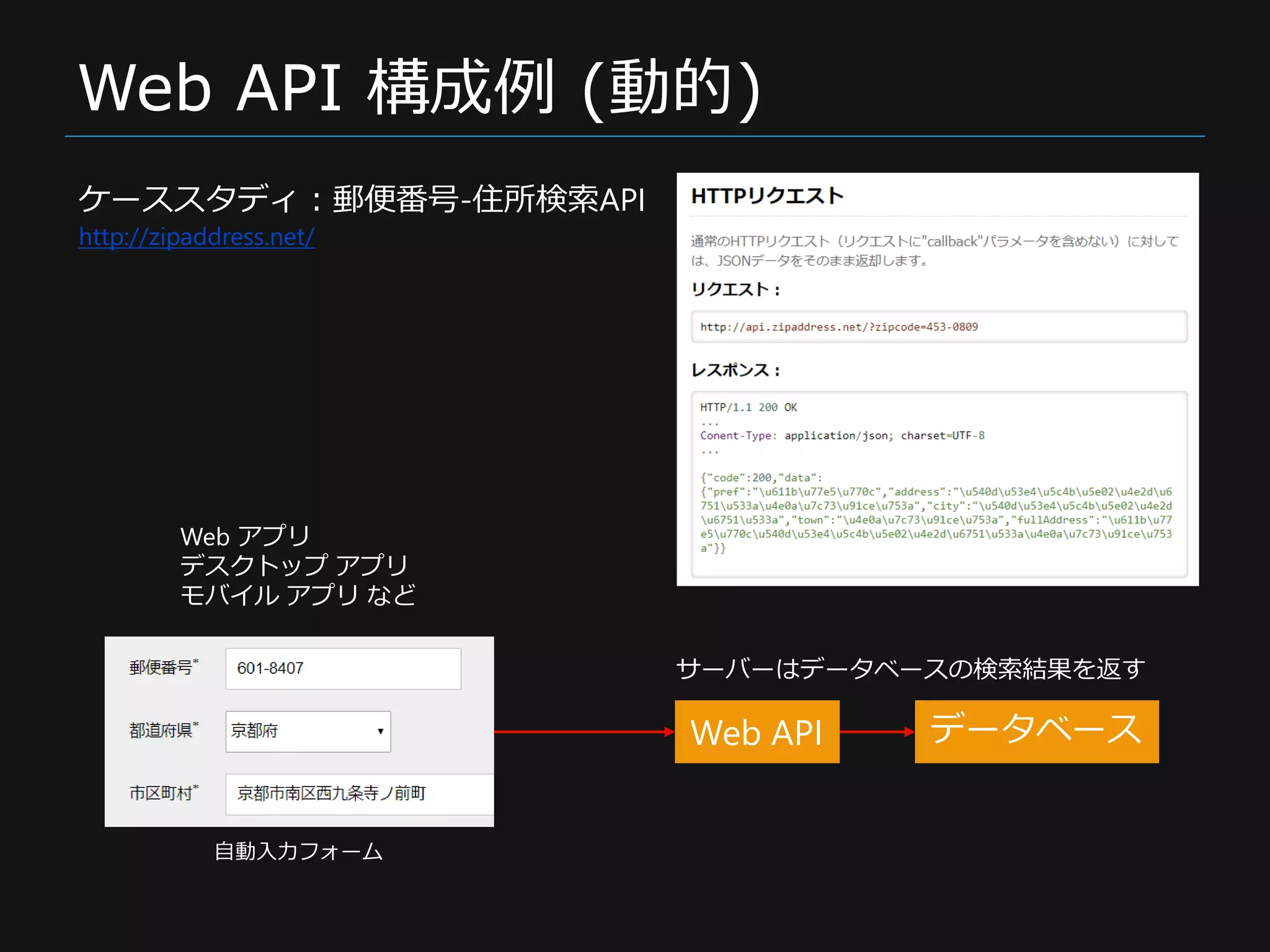
Task: Click the request URL box with zipcode=453-0809
Action: [x=939, y=327]
